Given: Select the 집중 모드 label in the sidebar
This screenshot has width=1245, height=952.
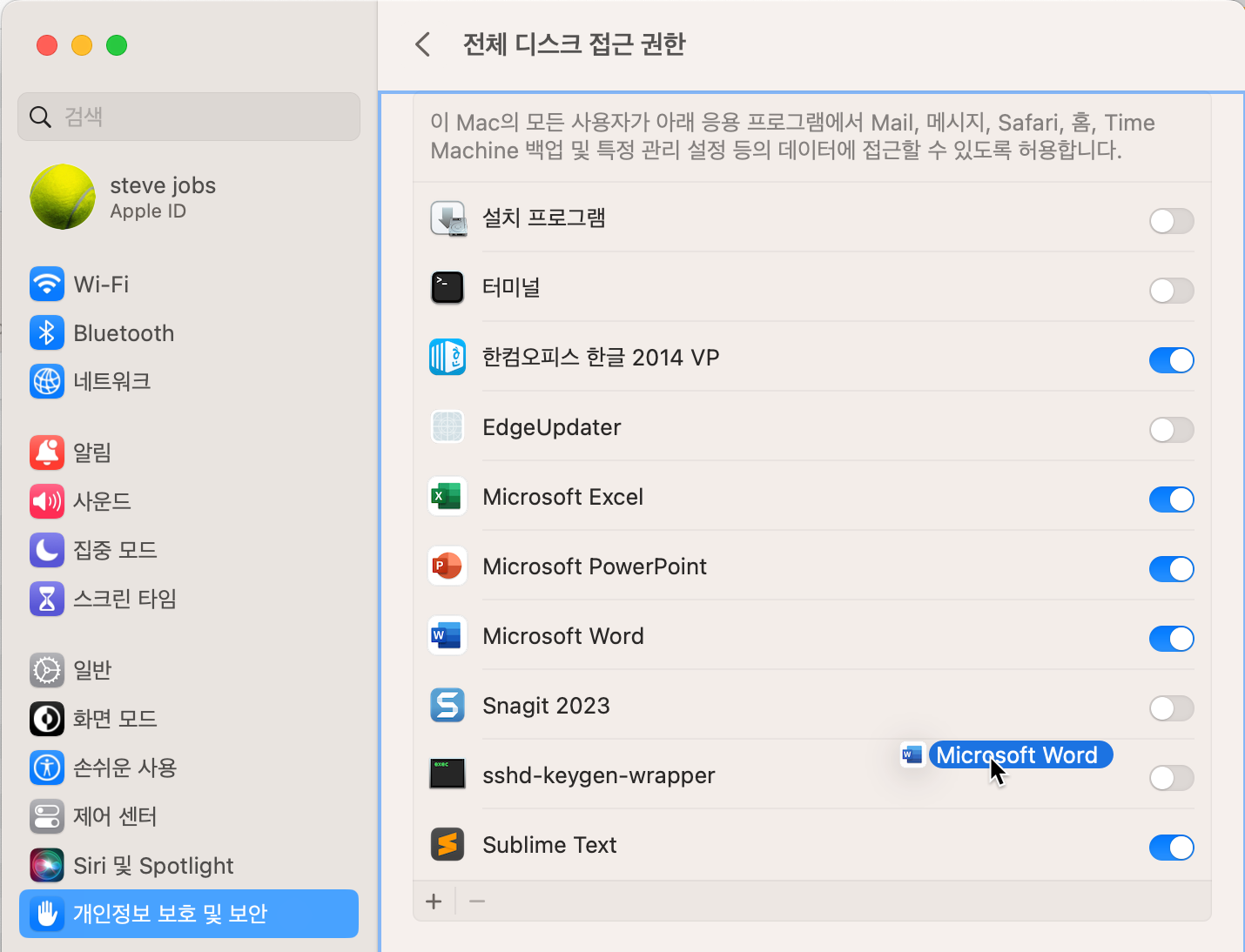Looking at the screenshot, I should (115, 550).
